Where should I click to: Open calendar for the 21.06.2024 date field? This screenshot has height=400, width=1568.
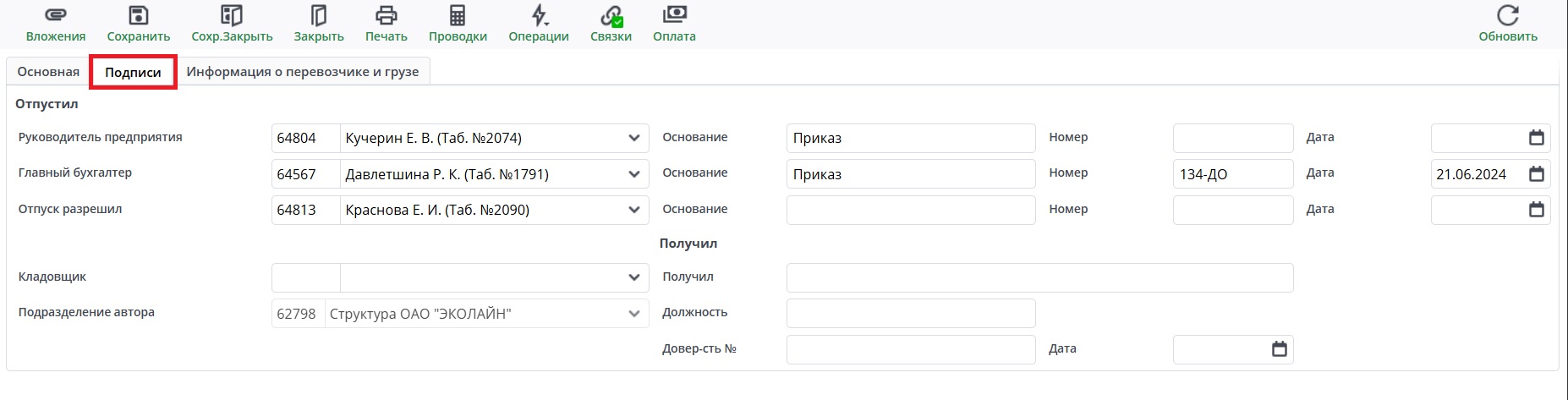(x=1537, y=174)
